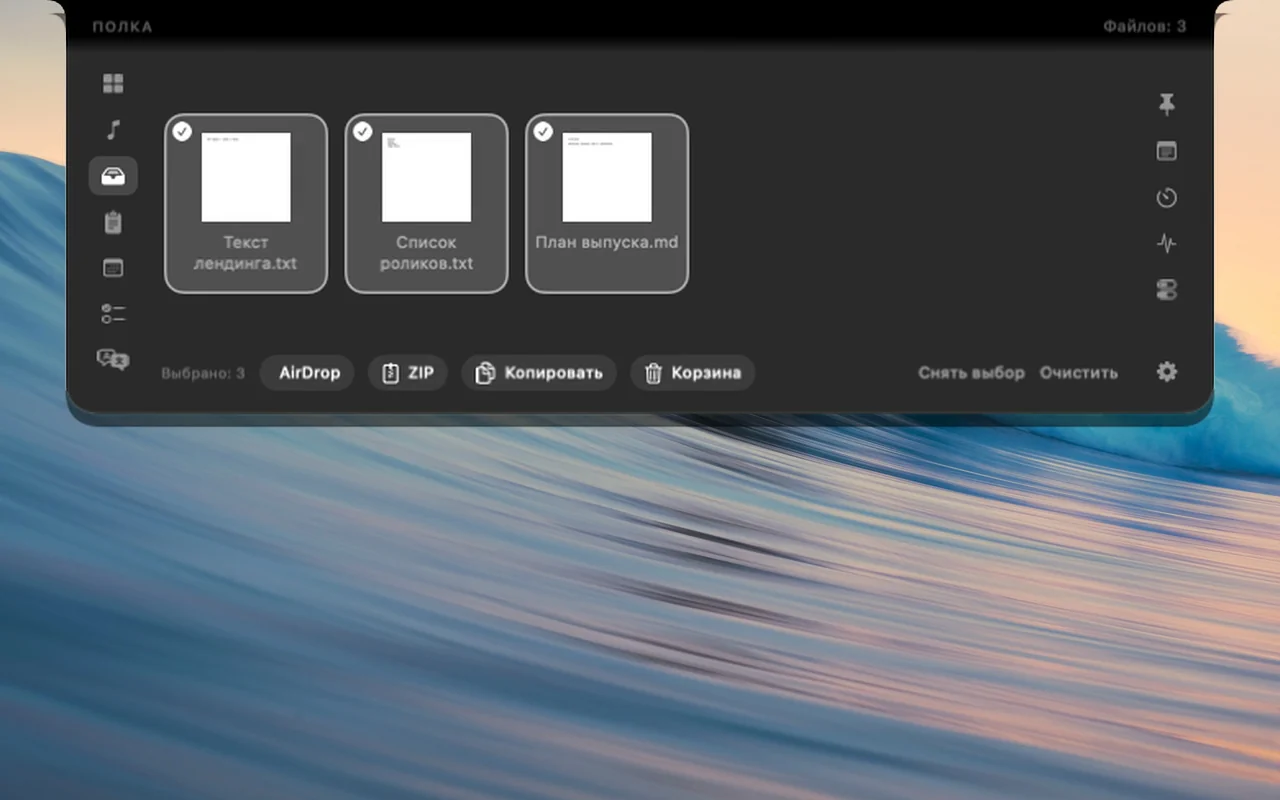This screenshot has width=1280, height=800.
Task: Share selected files via AirDrop button
Action: [307, 373]
